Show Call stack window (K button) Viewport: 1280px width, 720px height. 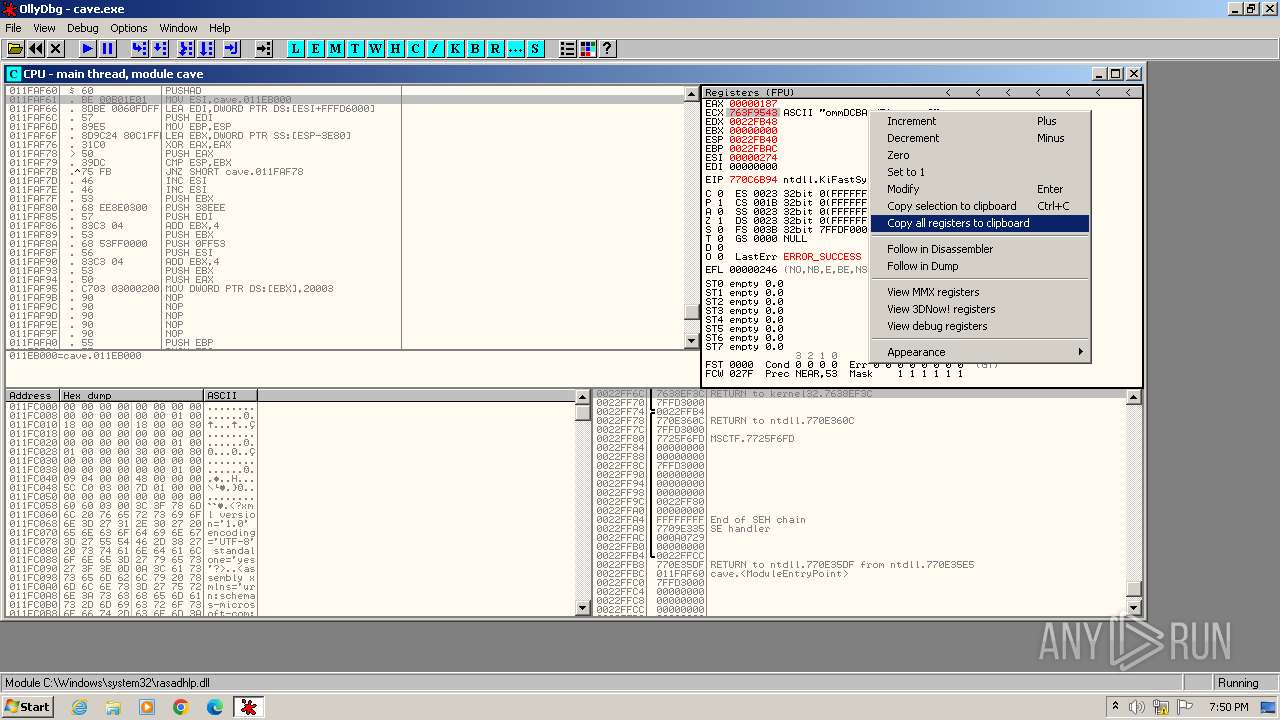pos(456,48)
